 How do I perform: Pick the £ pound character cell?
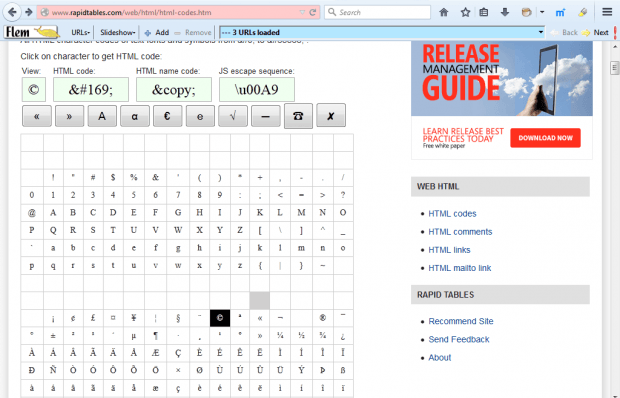pyautogui.click(x=93, y=318)
